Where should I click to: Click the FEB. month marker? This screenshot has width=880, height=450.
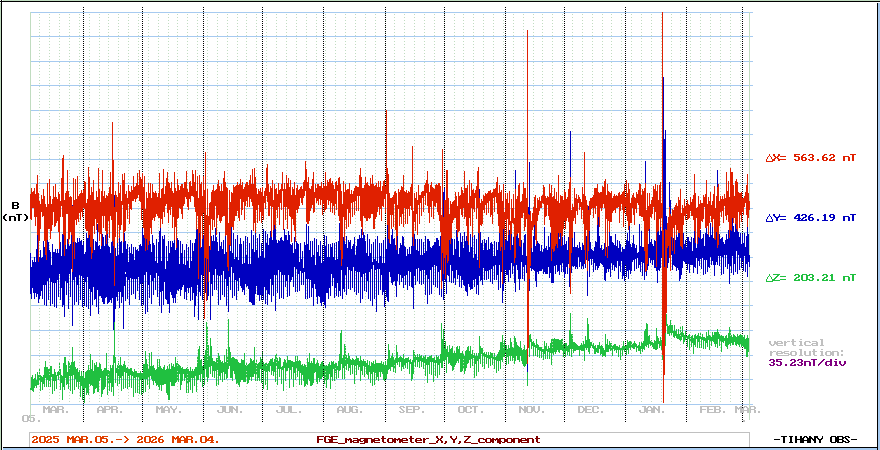pyautogui.click(x=712, y=410)
